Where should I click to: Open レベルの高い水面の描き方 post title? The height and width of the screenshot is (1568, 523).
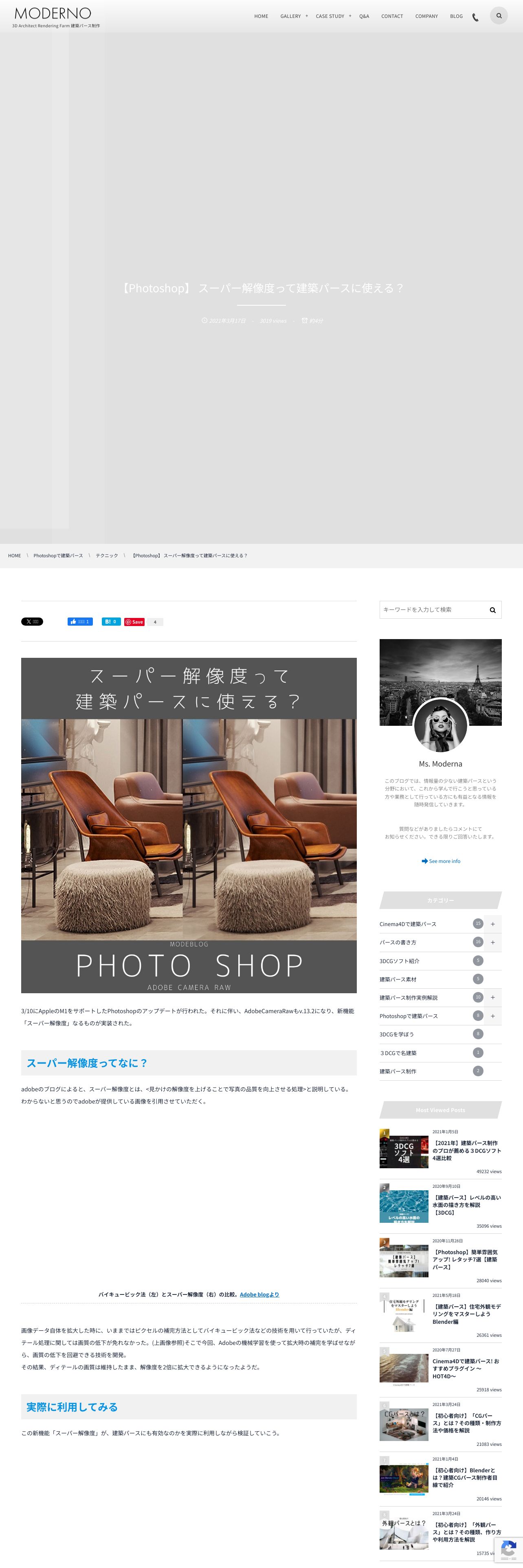467,1204
